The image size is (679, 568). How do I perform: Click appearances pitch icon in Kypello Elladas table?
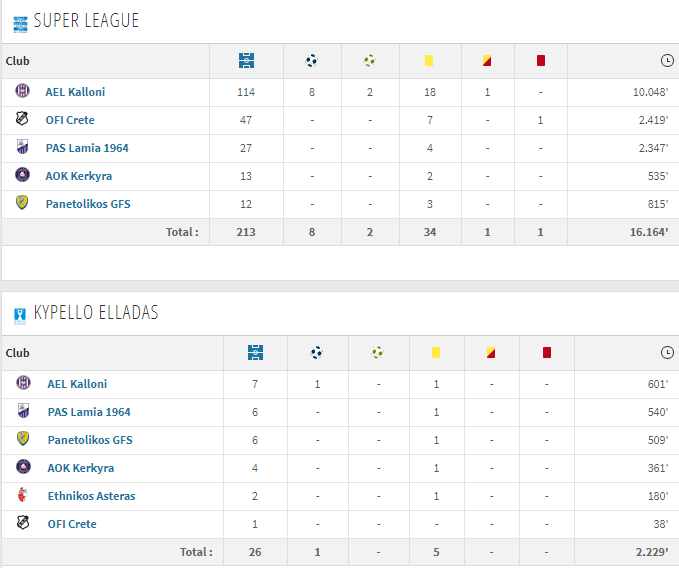[x=255, y=352]
